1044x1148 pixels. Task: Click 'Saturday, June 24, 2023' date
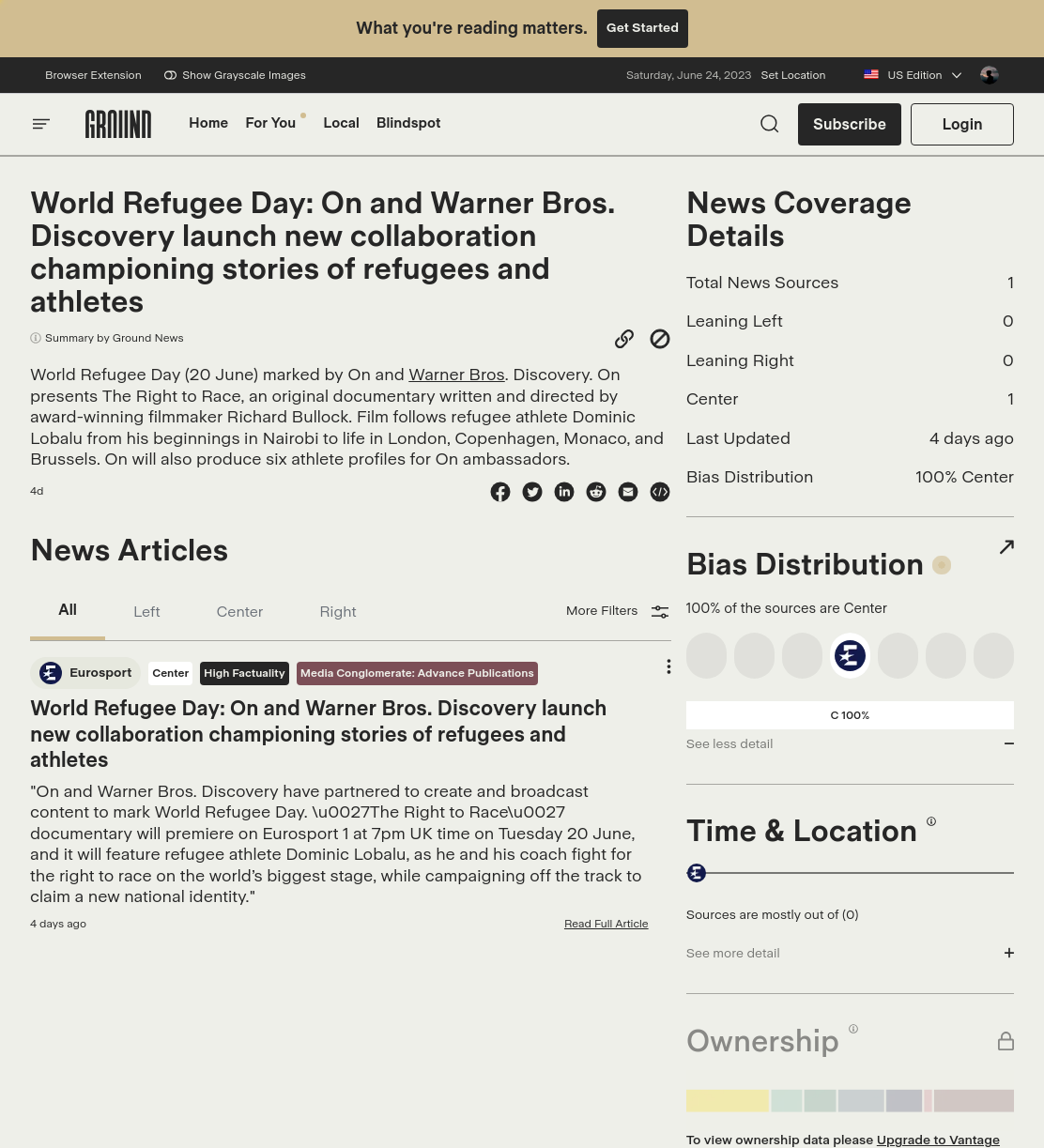(688, 75)
